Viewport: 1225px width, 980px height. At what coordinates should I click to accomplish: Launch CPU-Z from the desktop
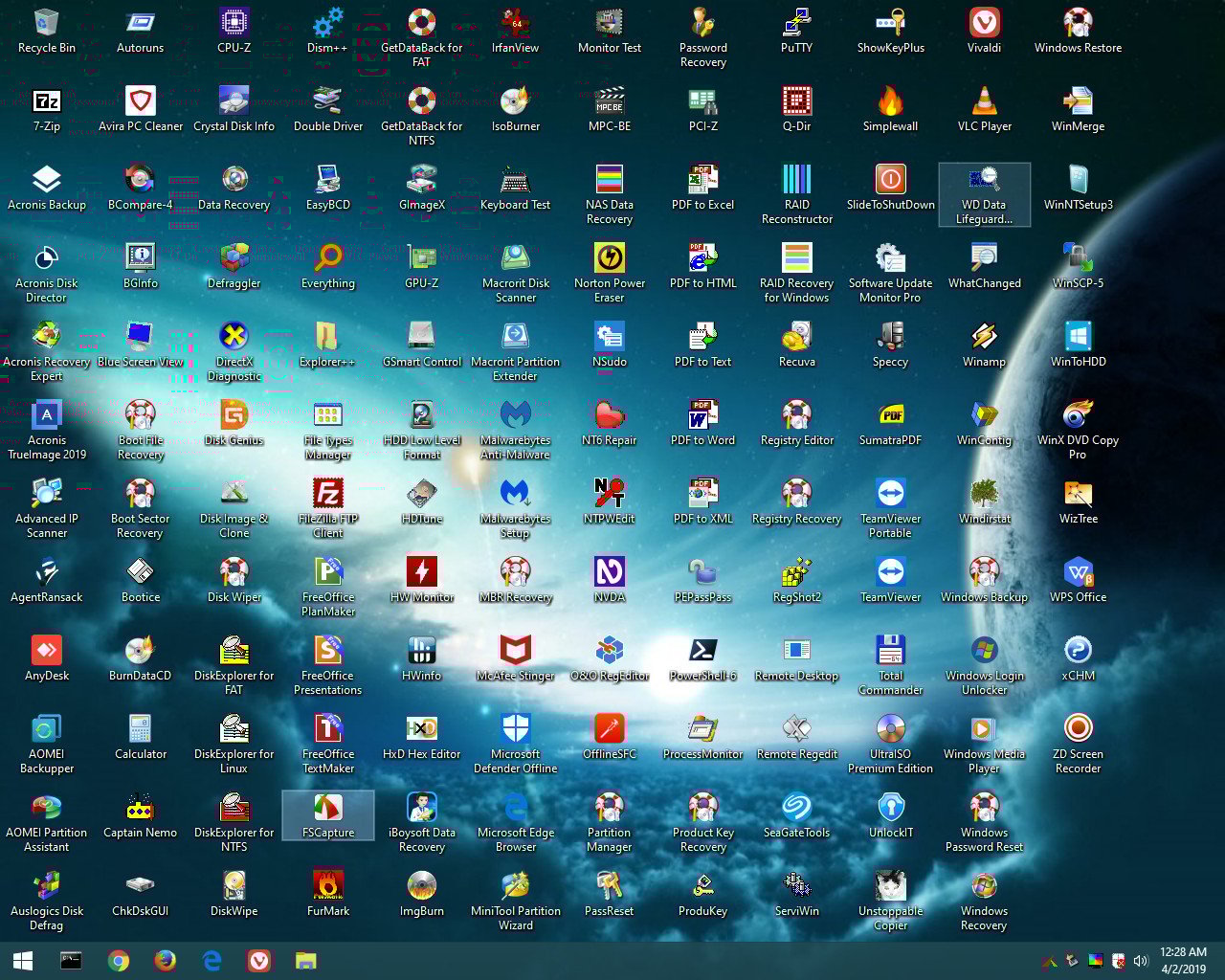(x=234, y=30)
